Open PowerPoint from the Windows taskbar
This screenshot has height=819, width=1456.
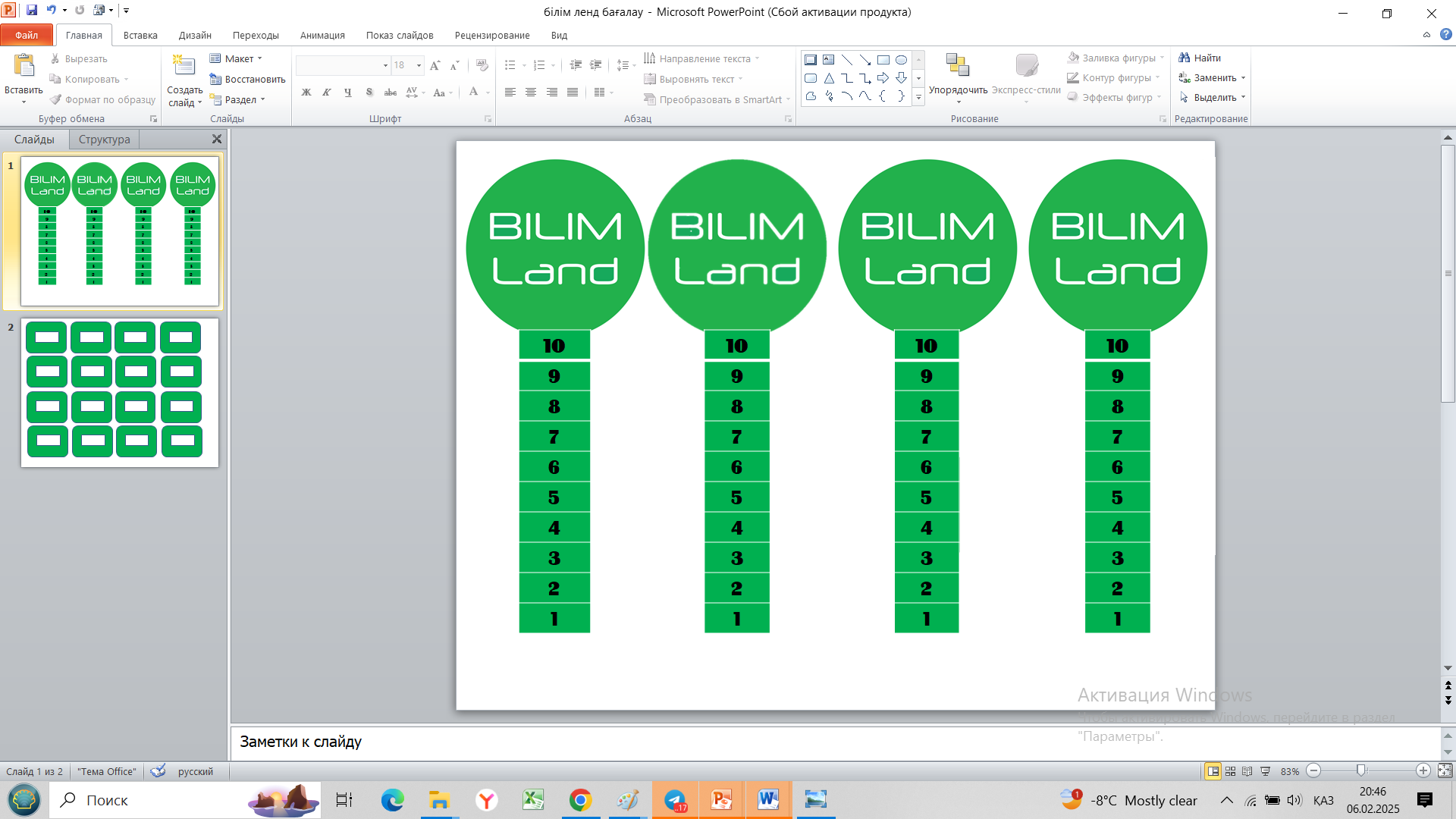coord(721,800)
